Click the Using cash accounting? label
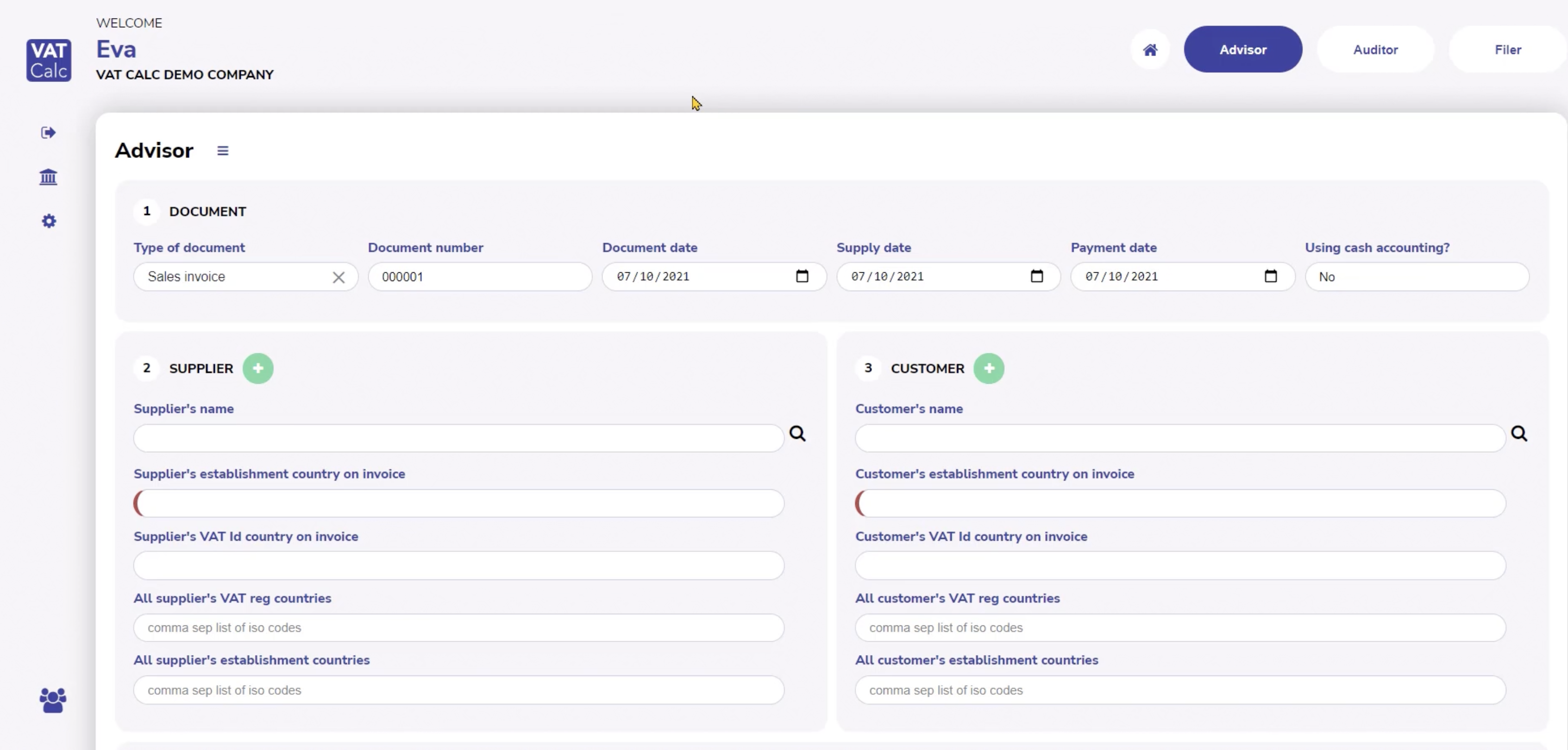This screenshot has width=1568, height=750. click(1378, 248)
